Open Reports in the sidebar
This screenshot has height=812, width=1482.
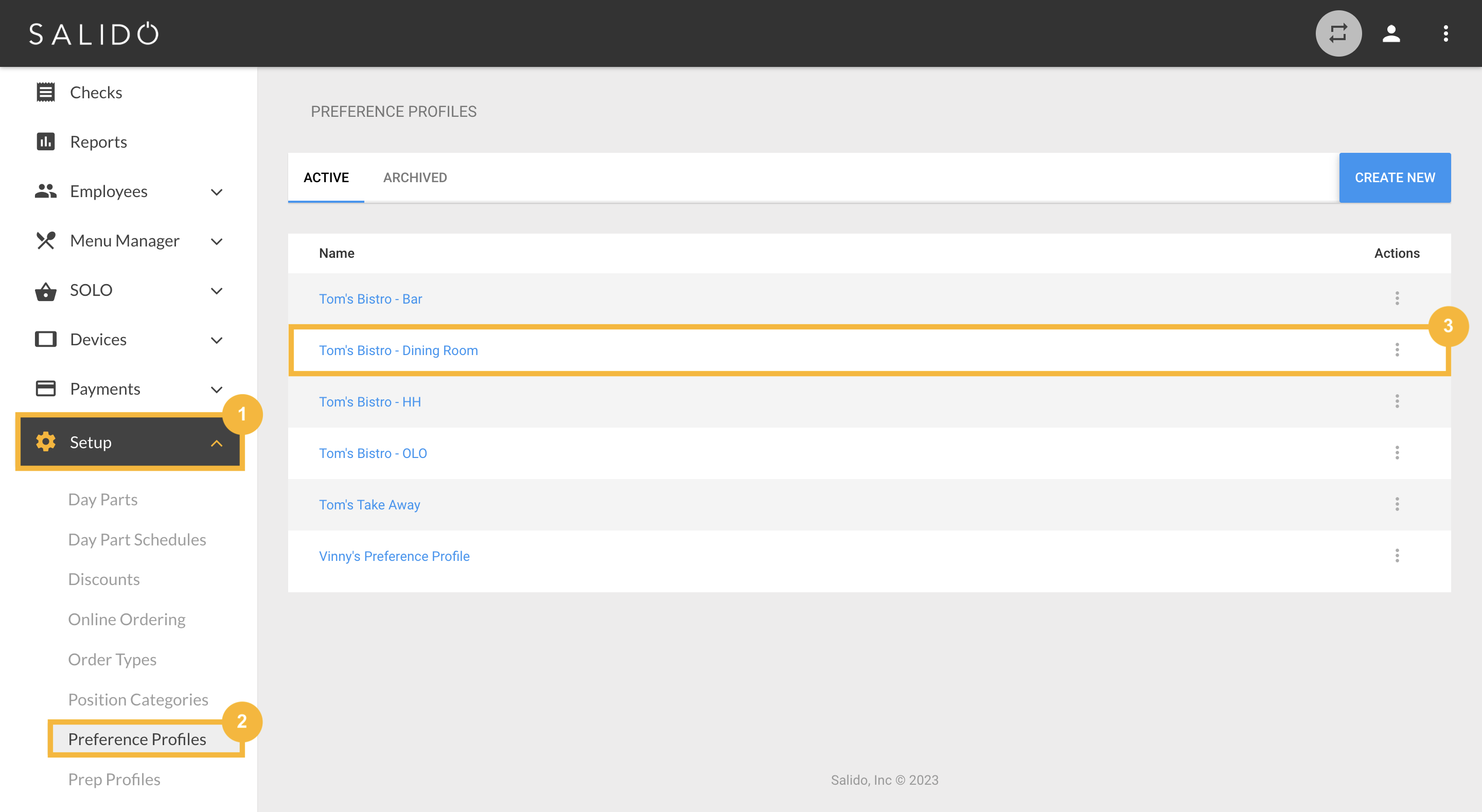click(98, 142)
